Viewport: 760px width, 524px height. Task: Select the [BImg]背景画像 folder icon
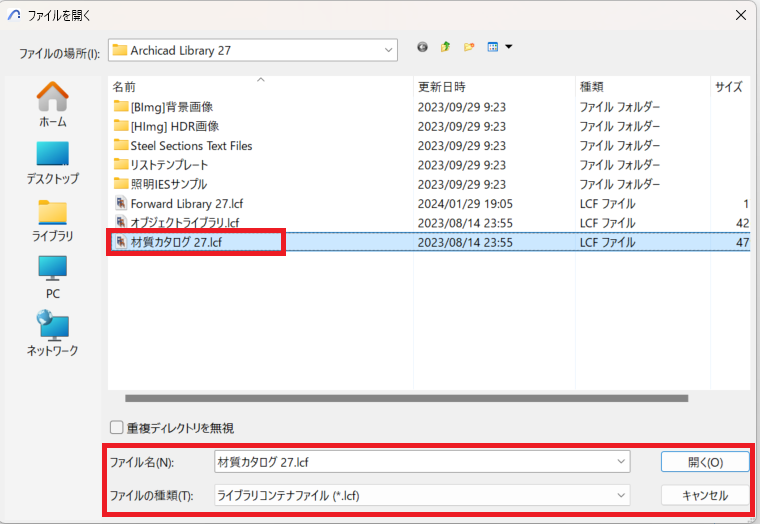[121, 106]
